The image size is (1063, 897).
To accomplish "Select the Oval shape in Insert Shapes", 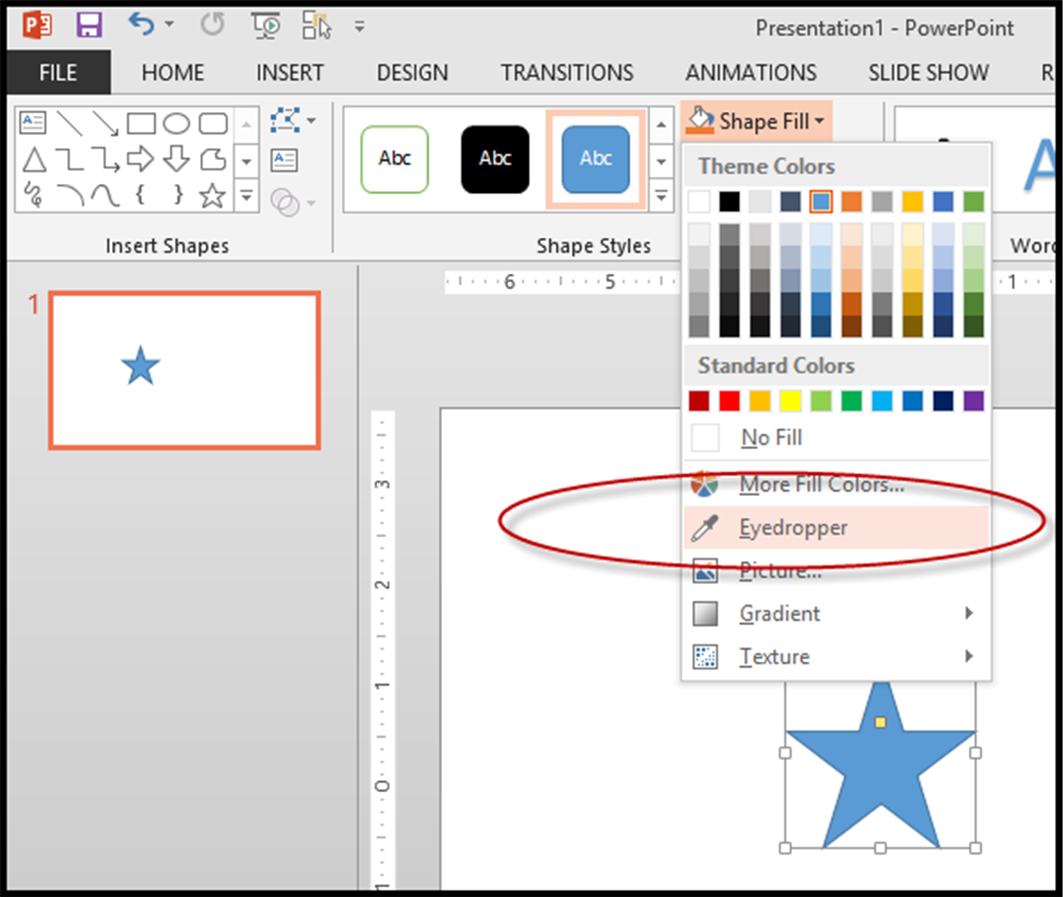I will tap(176, 123).
